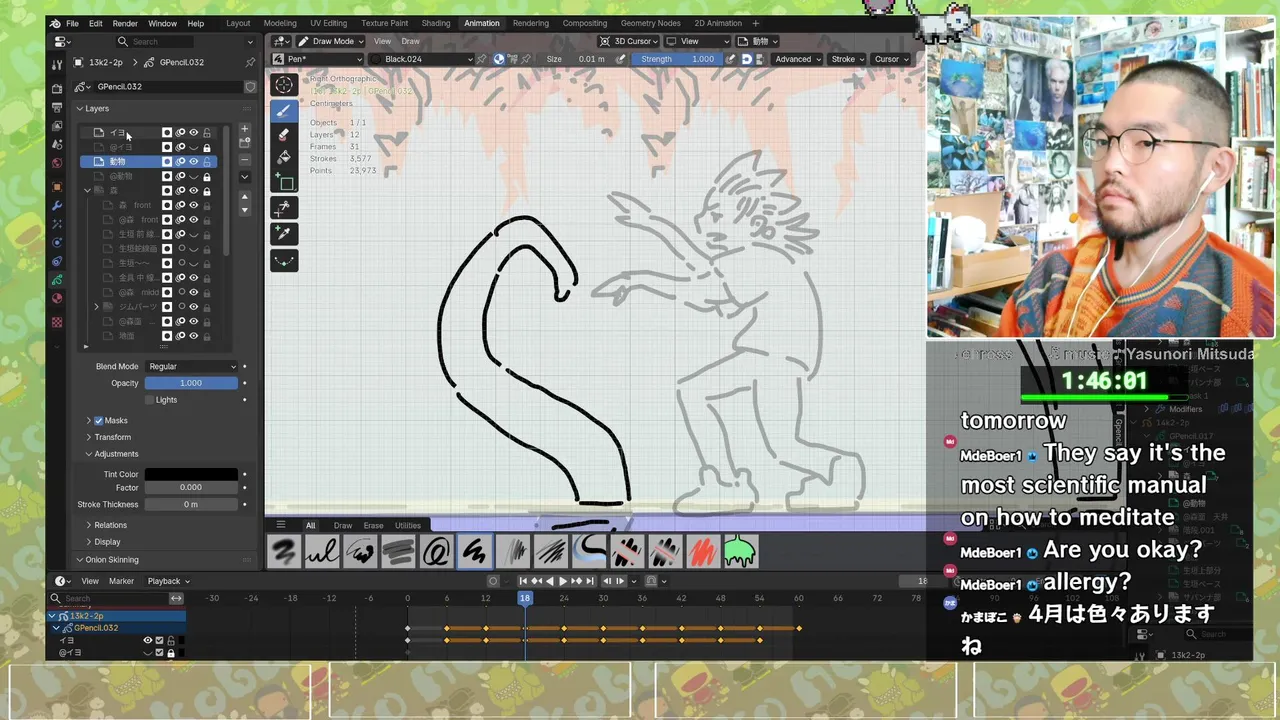This screenshot has width=1280, height=720.
Task: Open the timeline Marker menu
Action: (x=121, y=581)
